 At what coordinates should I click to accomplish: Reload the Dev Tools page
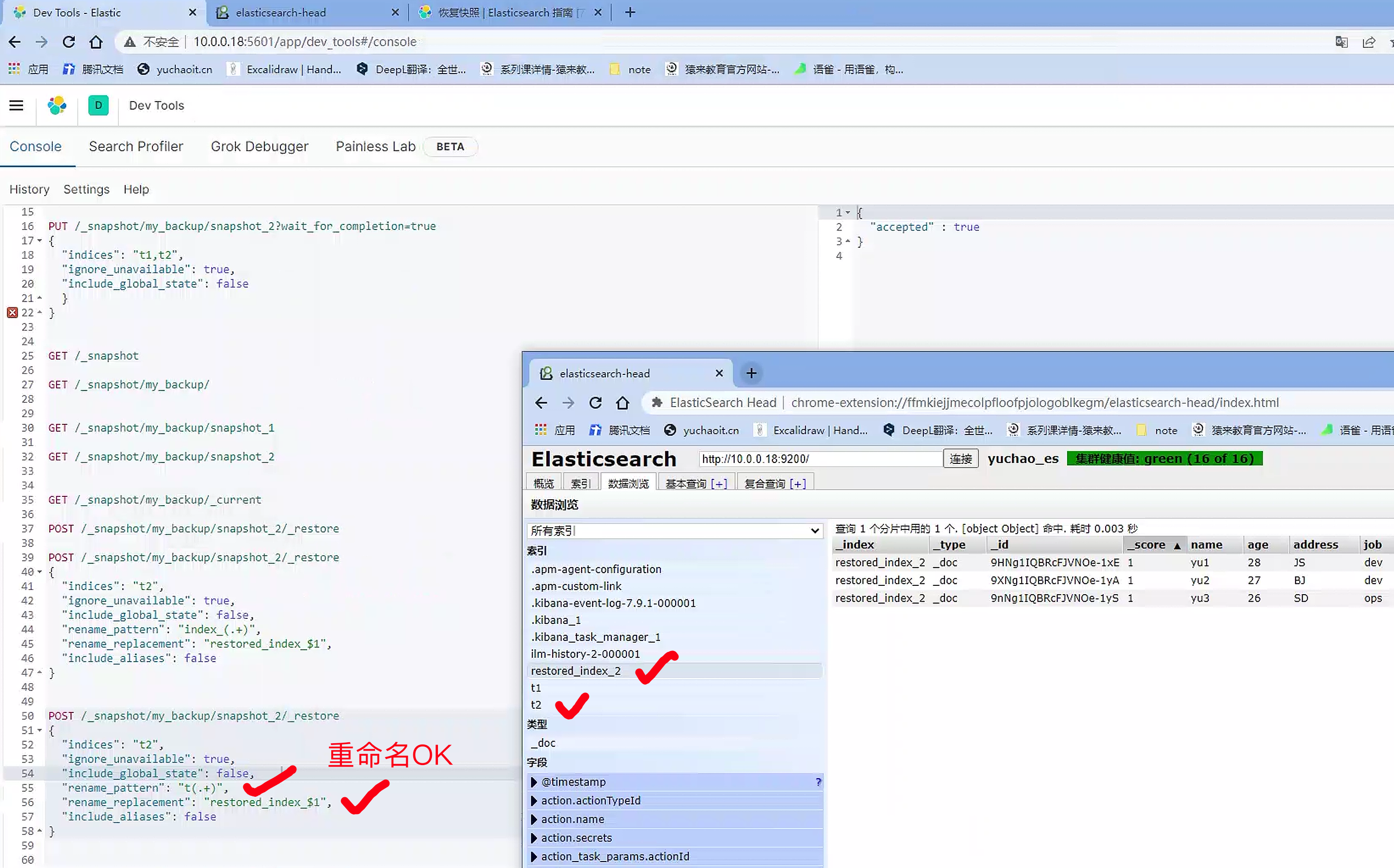click(69, 42)
